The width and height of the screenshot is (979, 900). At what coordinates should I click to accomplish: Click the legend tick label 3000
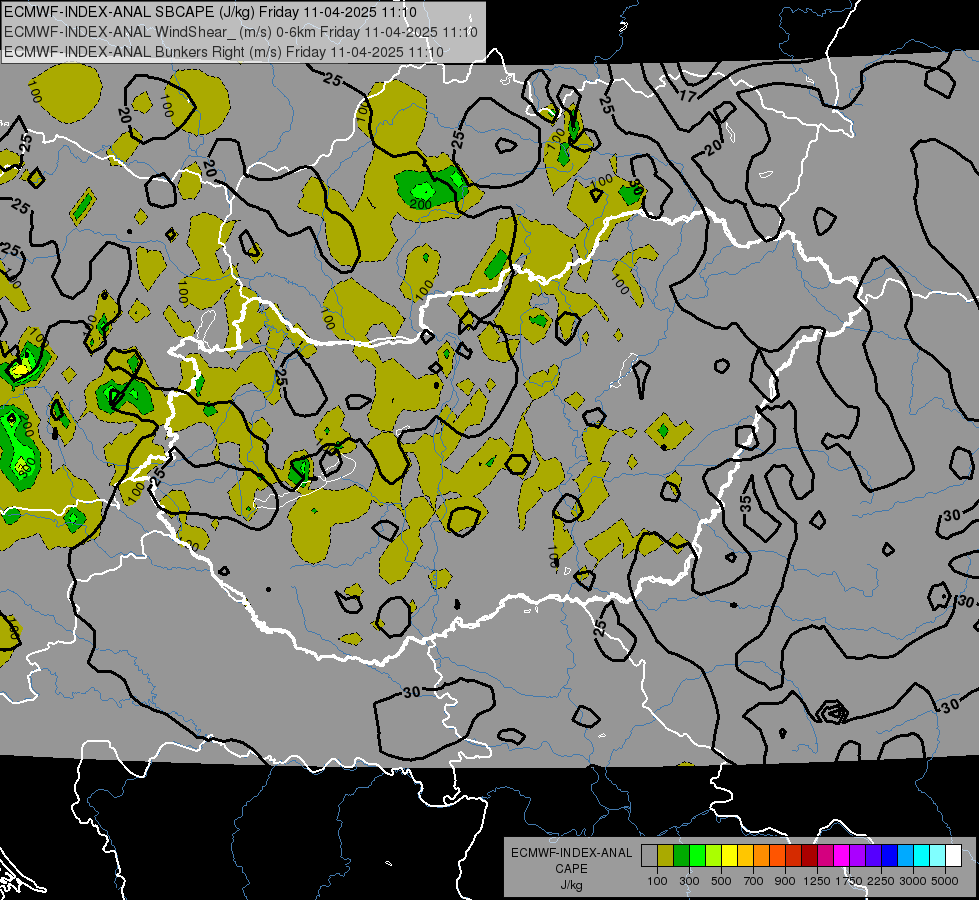pos(913,881)
